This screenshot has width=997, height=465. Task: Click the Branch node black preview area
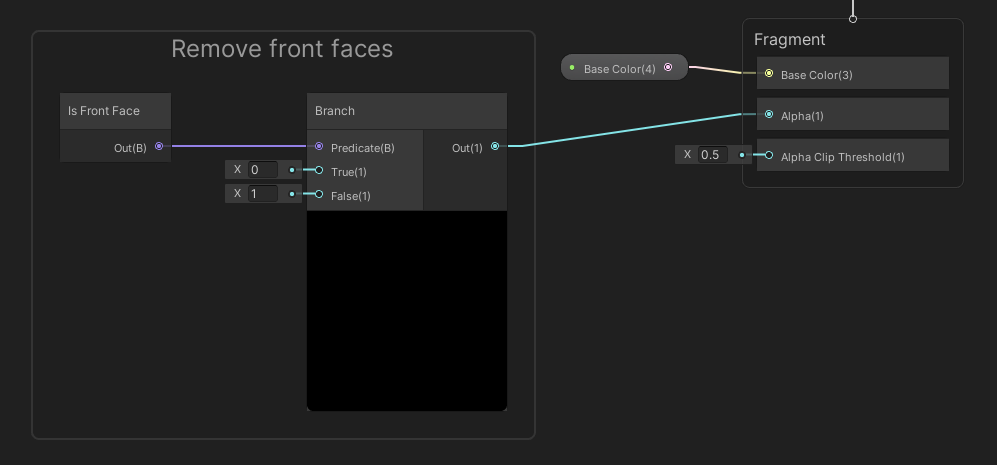pos(407,310)
